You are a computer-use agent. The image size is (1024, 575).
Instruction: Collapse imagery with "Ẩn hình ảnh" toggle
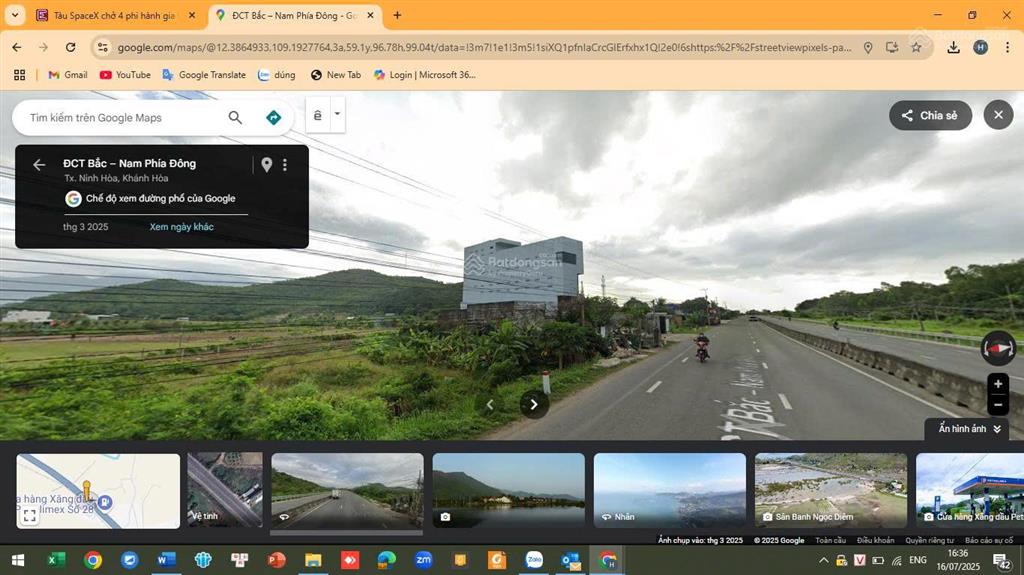pos(969,429)
